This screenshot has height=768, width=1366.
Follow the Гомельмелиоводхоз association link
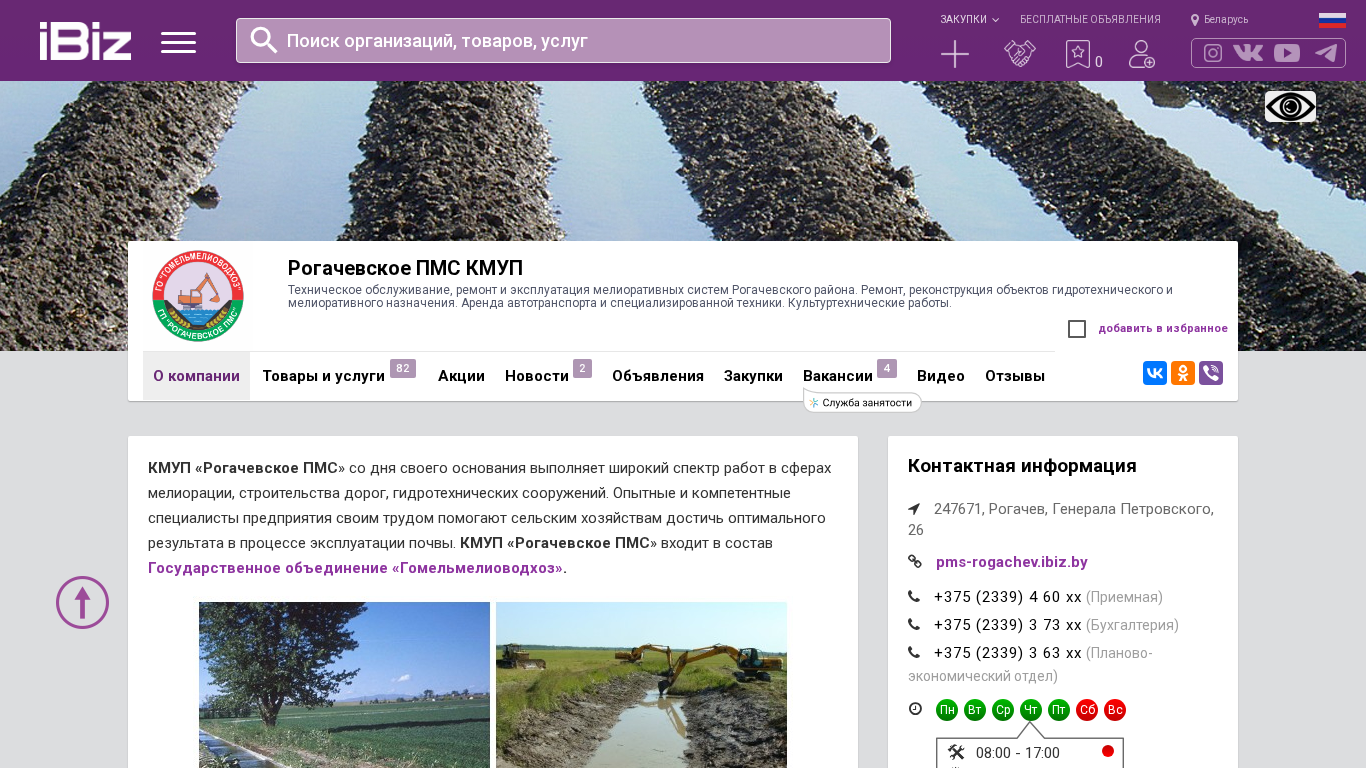[355, 568]
